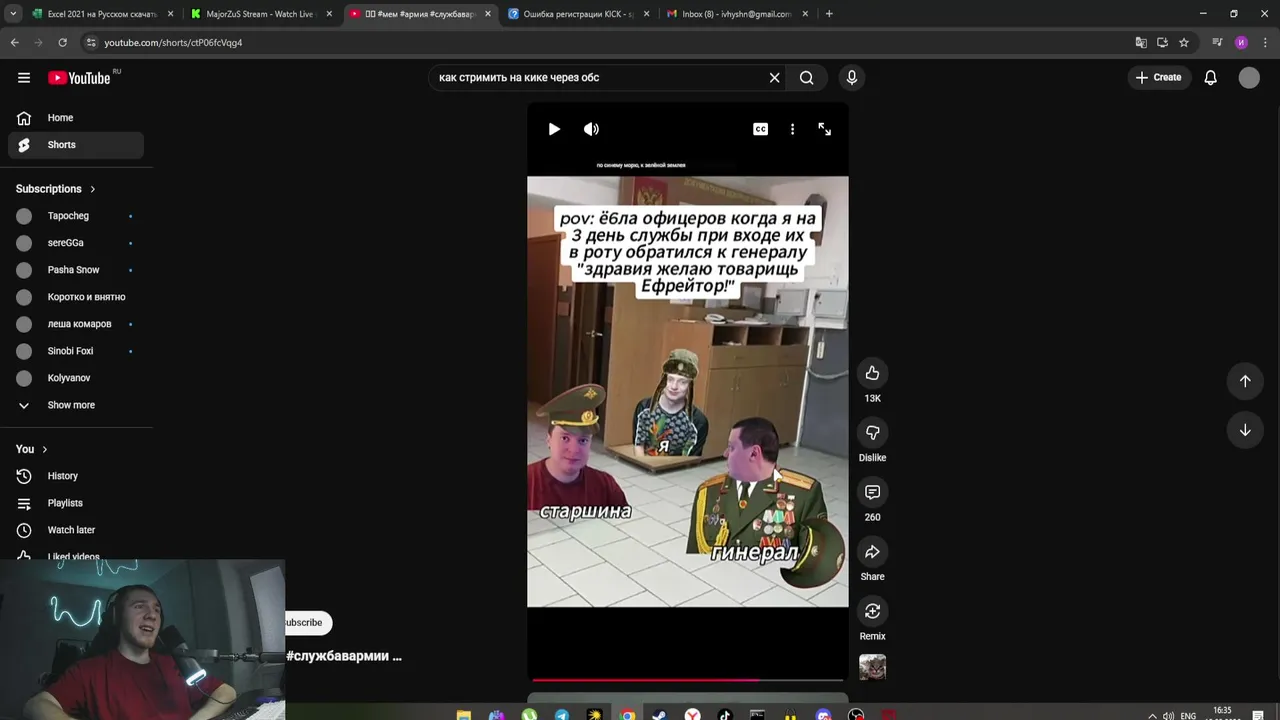
Task: Open the Short's three-dot more options
Action: tap(792, 129)
